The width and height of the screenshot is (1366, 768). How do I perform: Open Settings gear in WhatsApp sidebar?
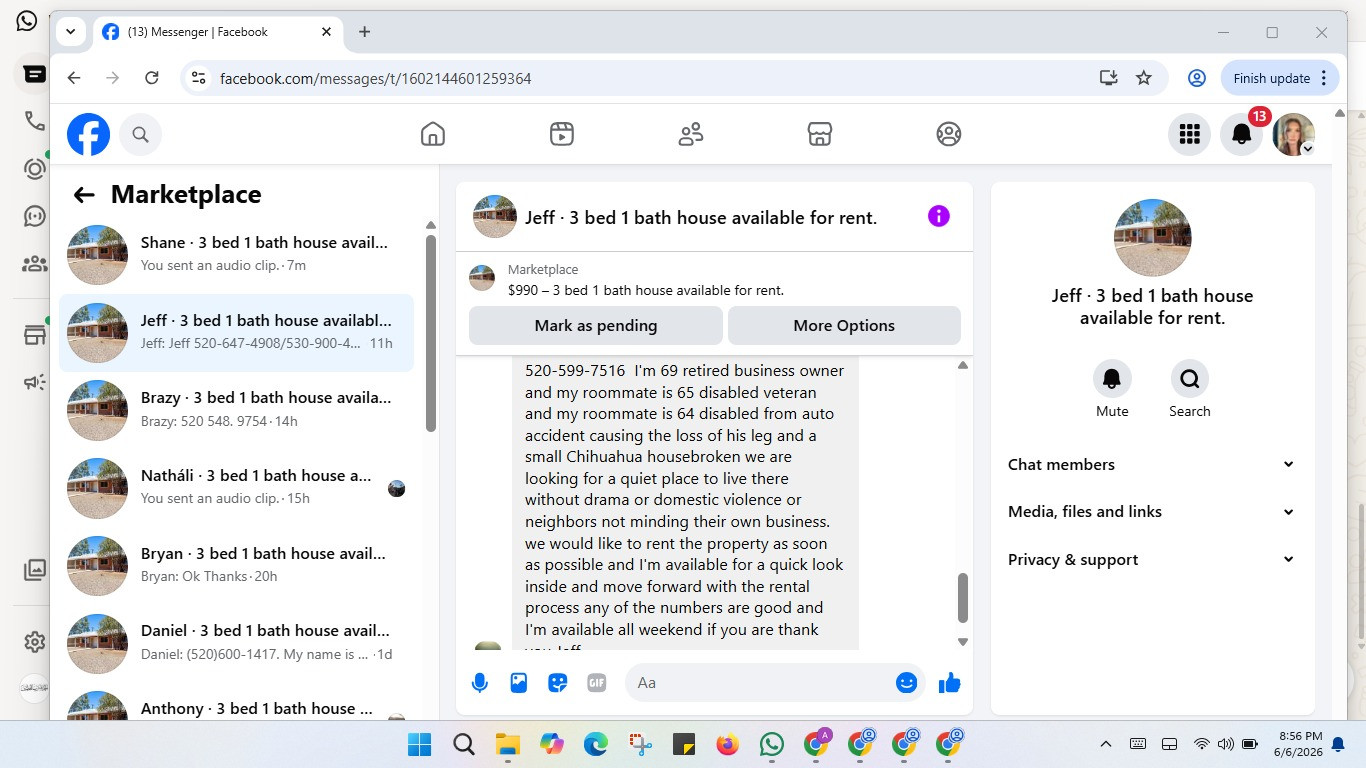(x=35, y=641)
